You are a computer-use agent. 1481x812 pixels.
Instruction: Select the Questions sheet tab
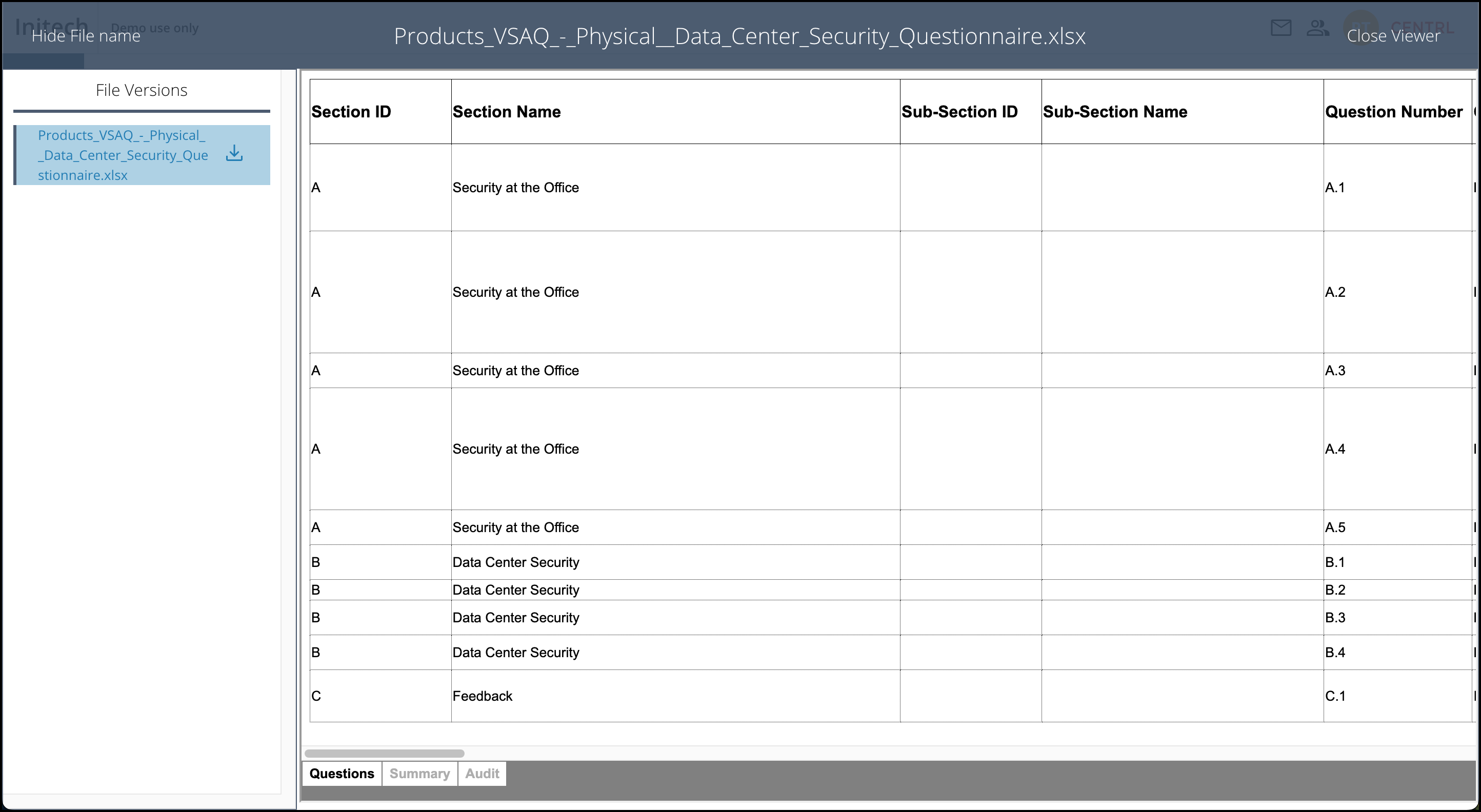pyautogui.click(x=342, y=774)
